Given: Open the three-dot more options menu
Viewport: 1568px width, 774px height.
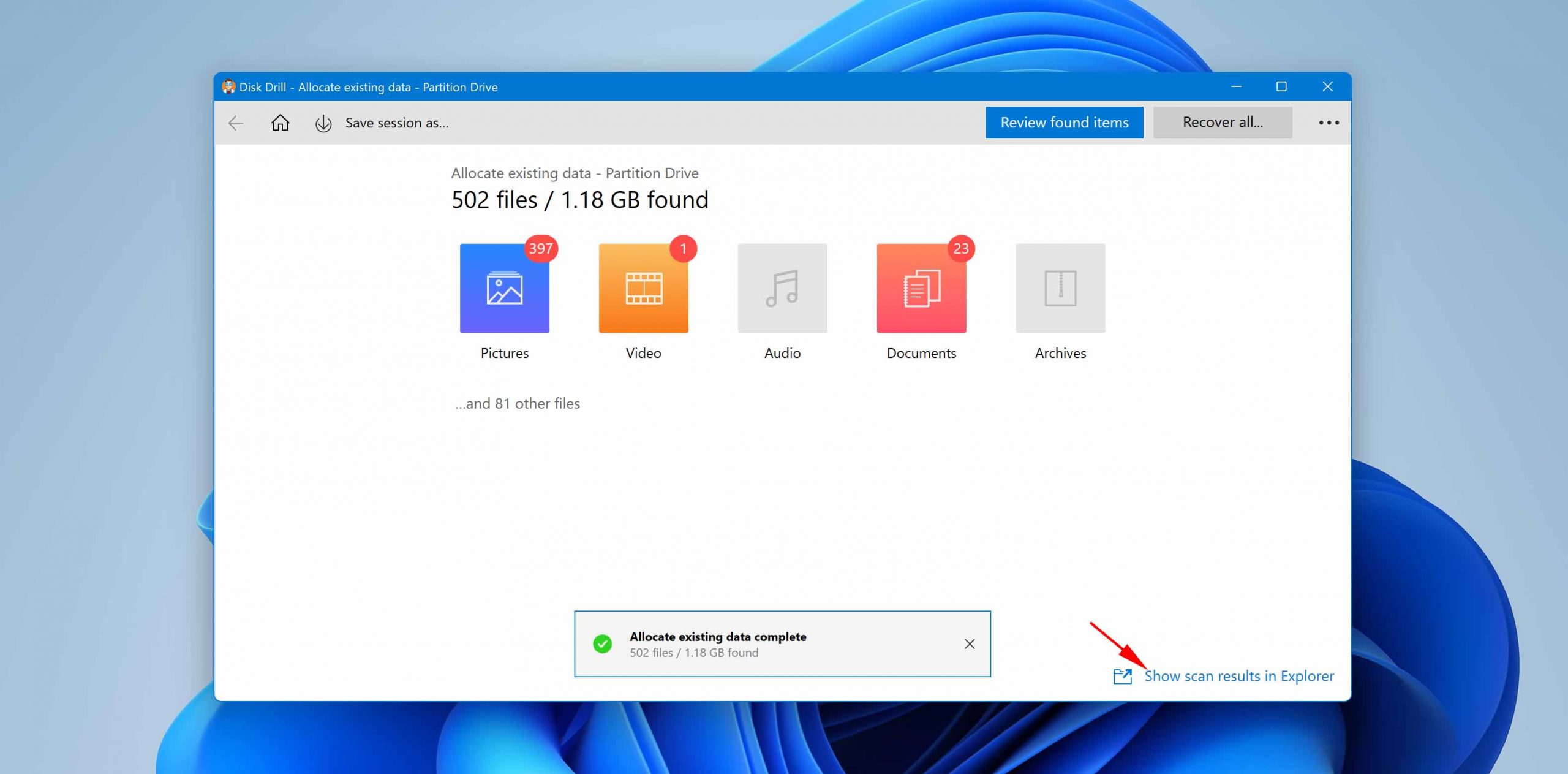Looking at the screenshot, I should pyautogui.click(x=1329, y=123).
